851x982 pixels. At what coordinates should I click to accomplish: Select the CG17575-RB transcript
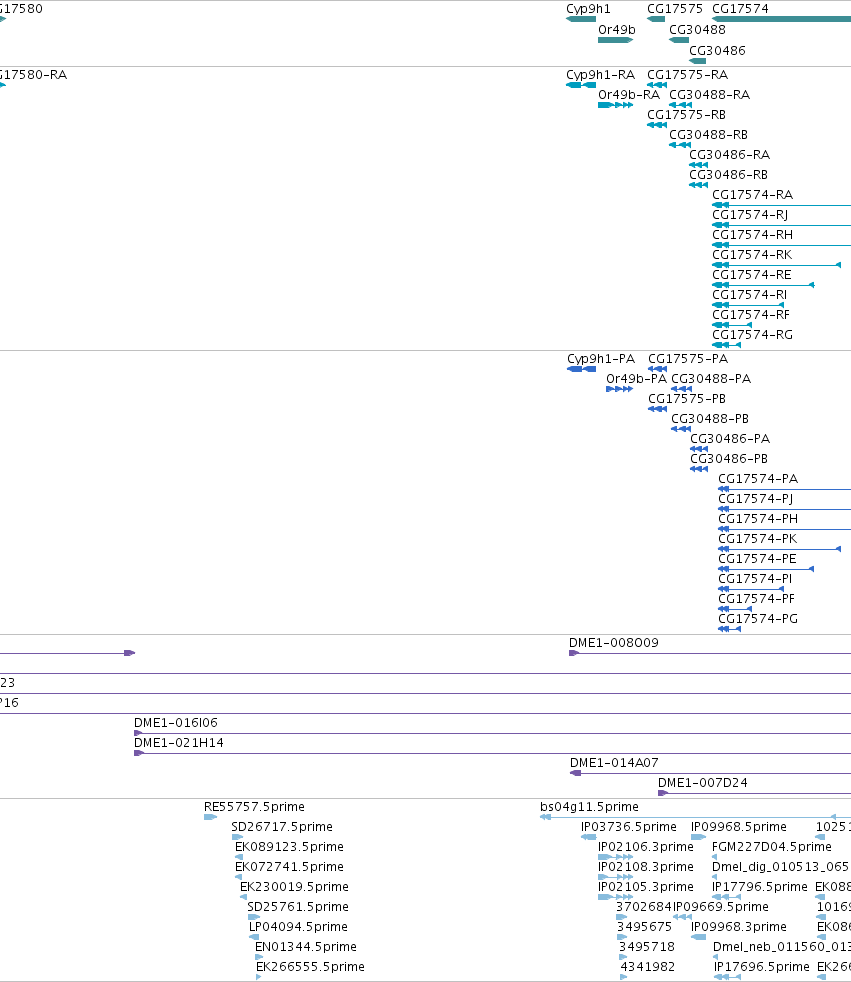(x=657, y=125)
